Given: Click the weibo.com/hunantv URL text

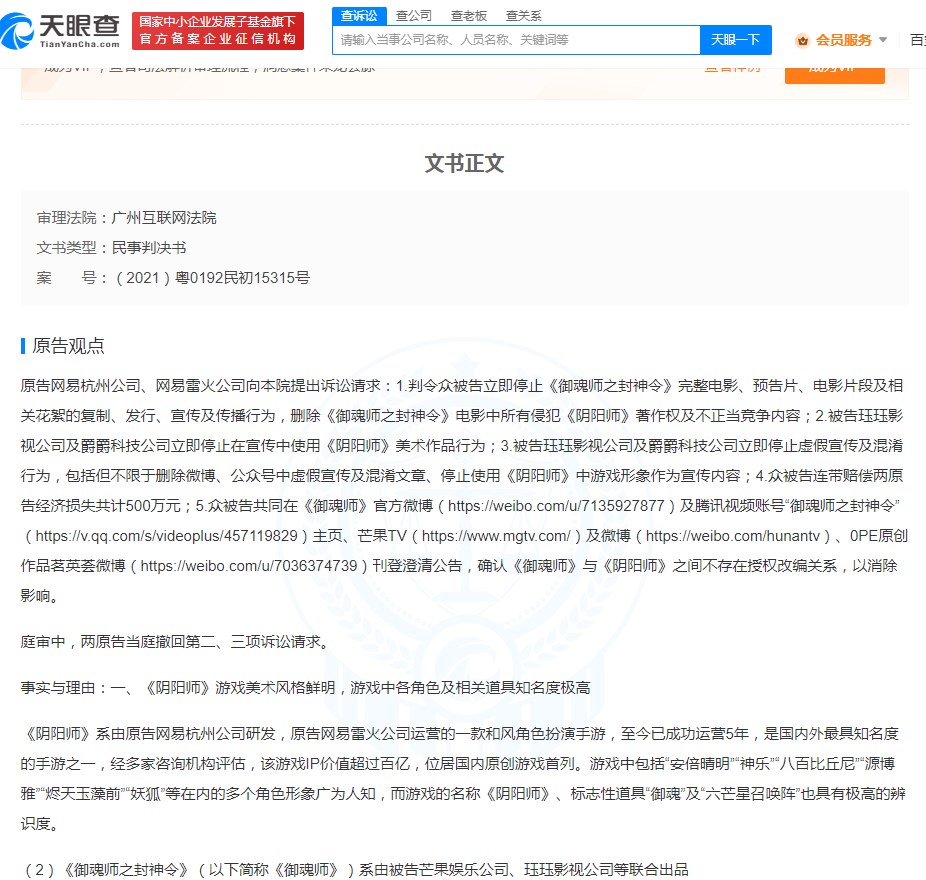Looking at the screenshot, I should tap(732, 536).
